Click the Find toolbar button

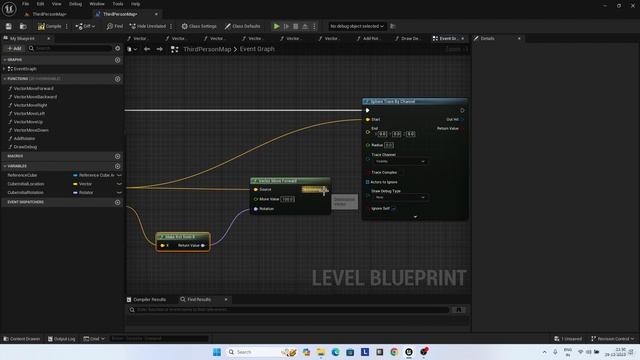115,26
